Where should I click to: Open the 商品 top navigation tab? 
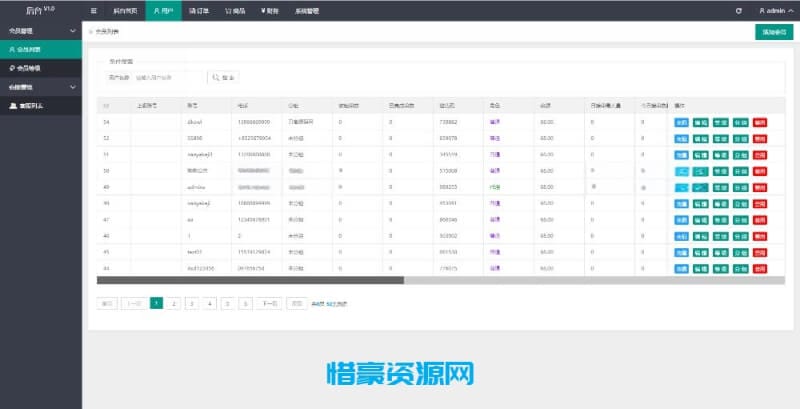point(235,11)
